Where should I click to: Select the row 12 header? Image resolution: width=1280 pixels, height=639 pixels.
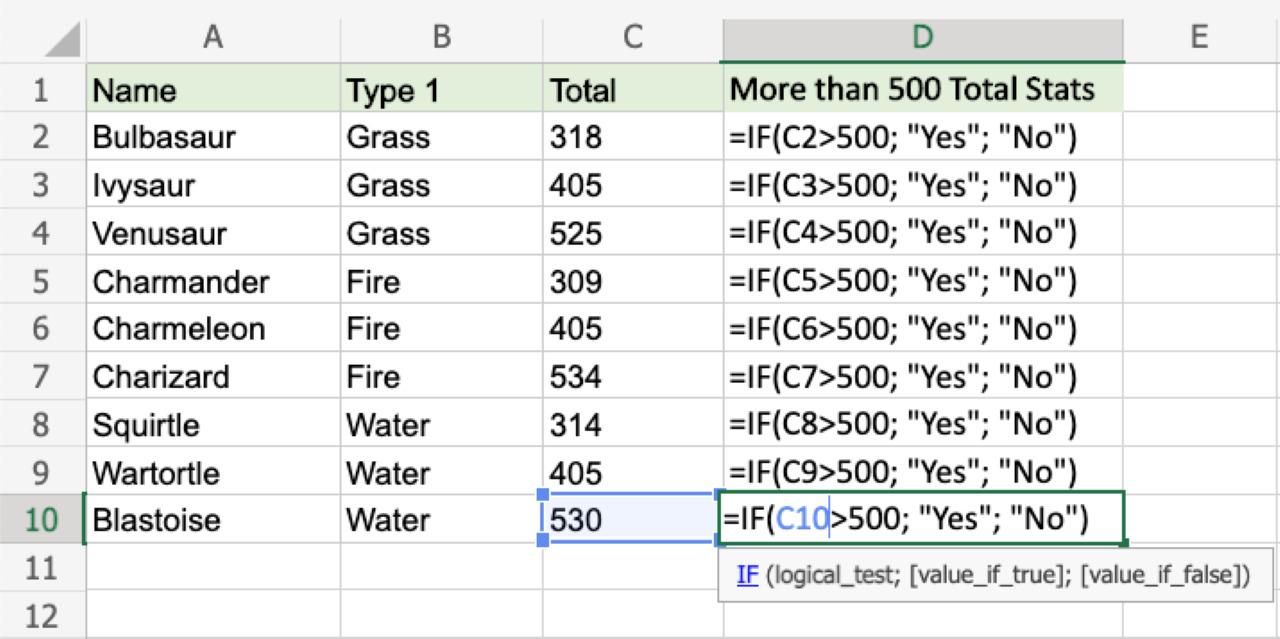pyautogui.click(x=41, y=615)
